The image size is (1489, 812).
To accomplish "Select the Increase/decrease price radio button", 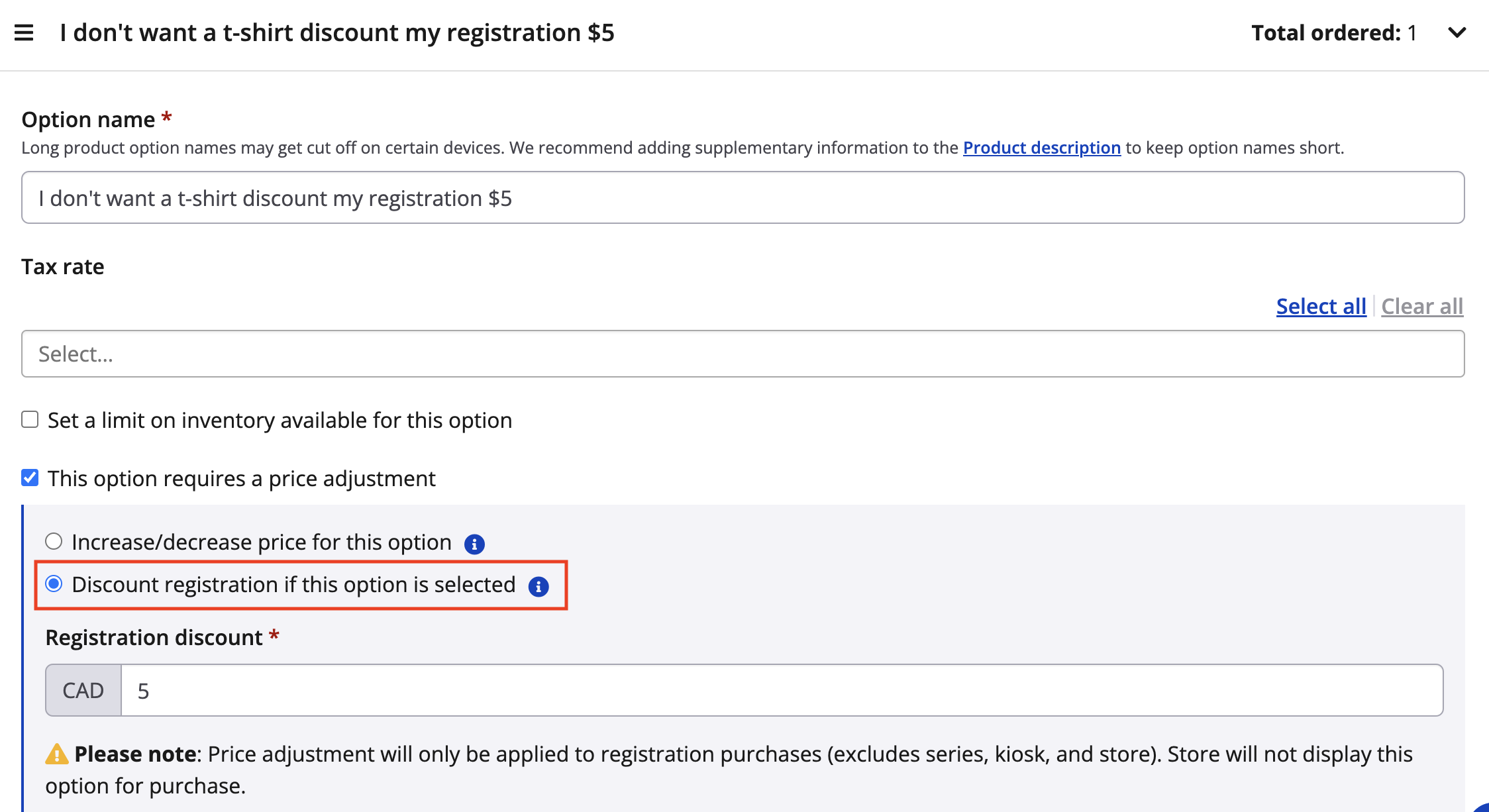I will point(54,542).
